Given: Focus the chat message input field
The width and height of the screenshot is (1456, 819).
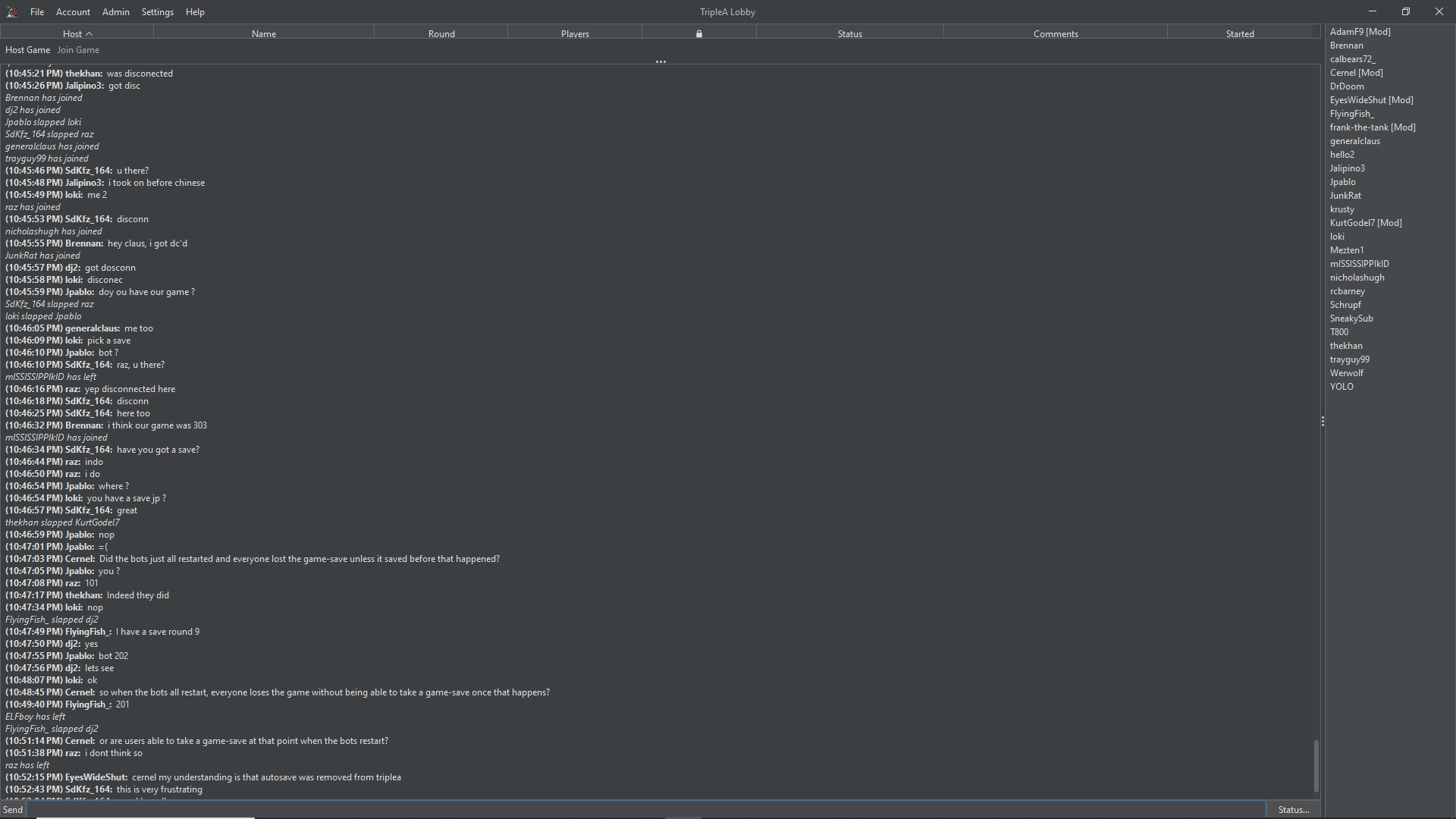Looking at the screenshot, I should point(646,810).
